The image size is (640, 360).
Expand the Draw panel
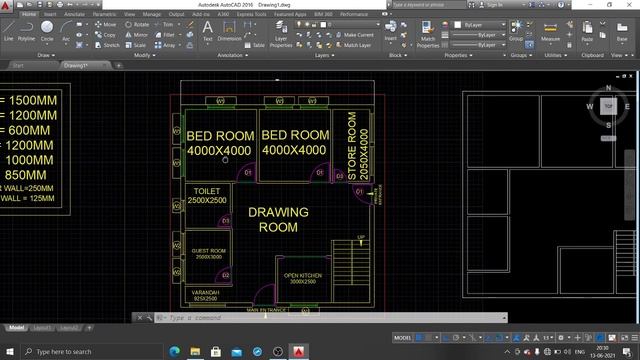(46, 55)
